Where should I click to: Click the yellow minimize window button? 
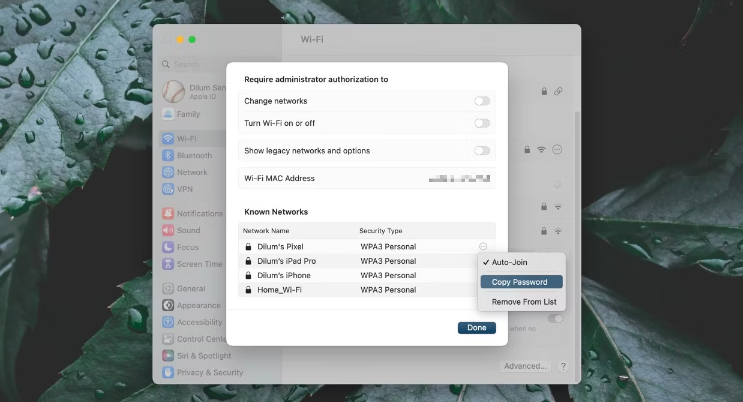coord(180,40)
